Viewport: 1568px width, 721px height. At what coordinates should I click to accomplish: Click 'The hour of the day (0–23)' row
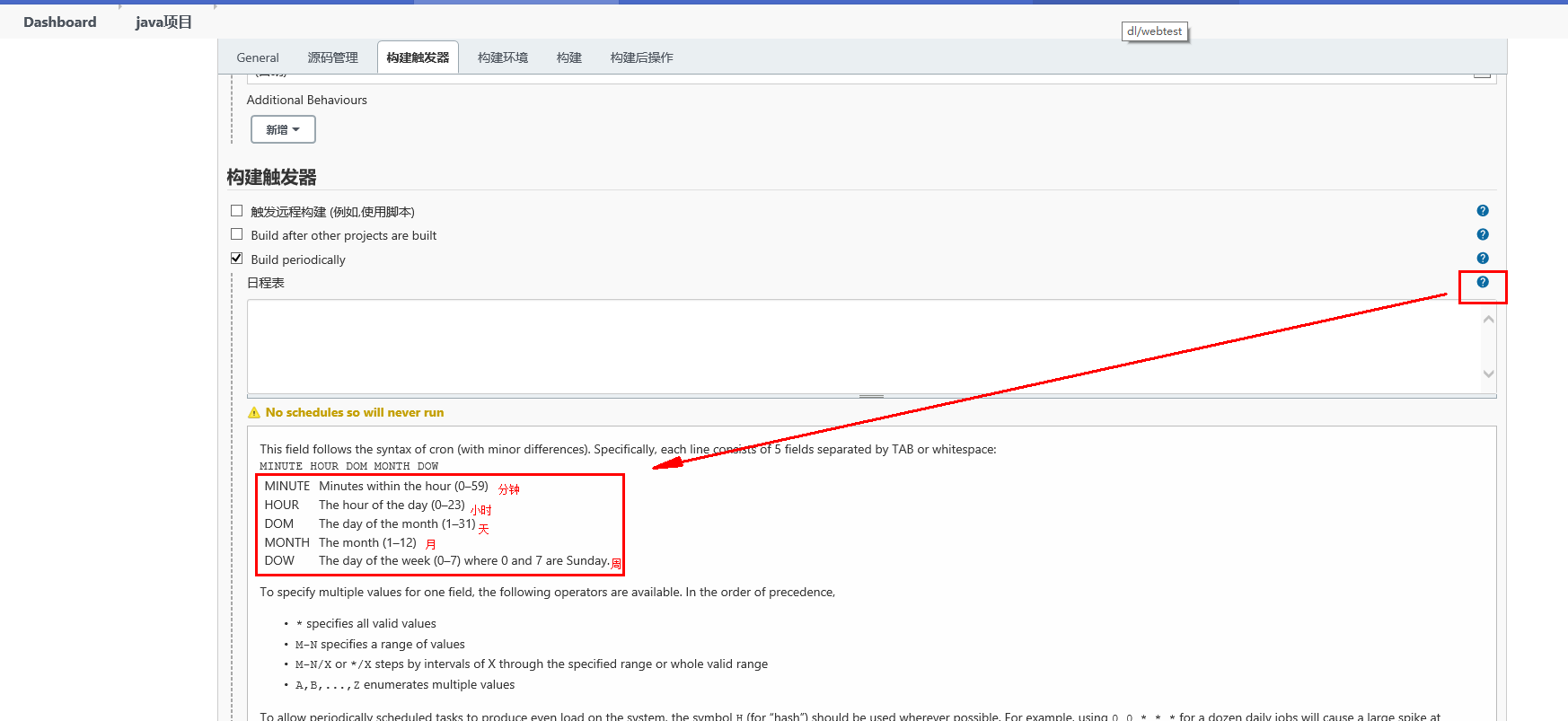coord(365,505)
